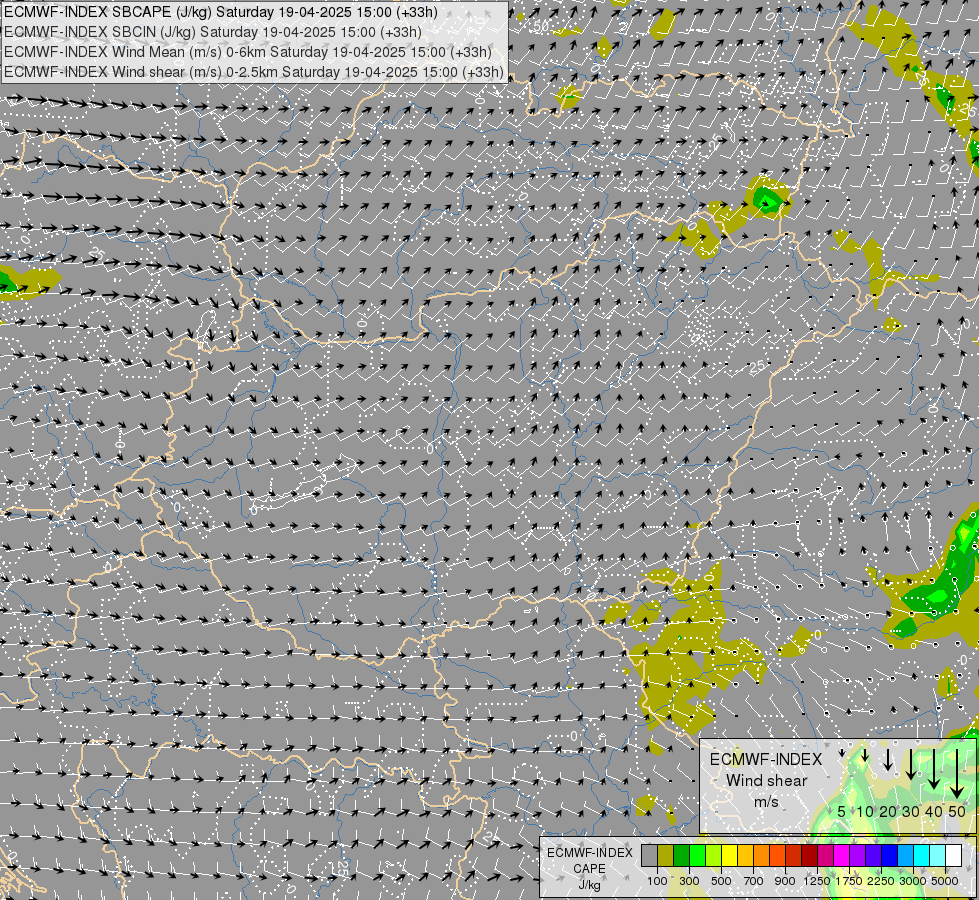The image size is (979, 900).
Task: Click the 40 m/s wind shear legend arrow
Action: (934, 768)
